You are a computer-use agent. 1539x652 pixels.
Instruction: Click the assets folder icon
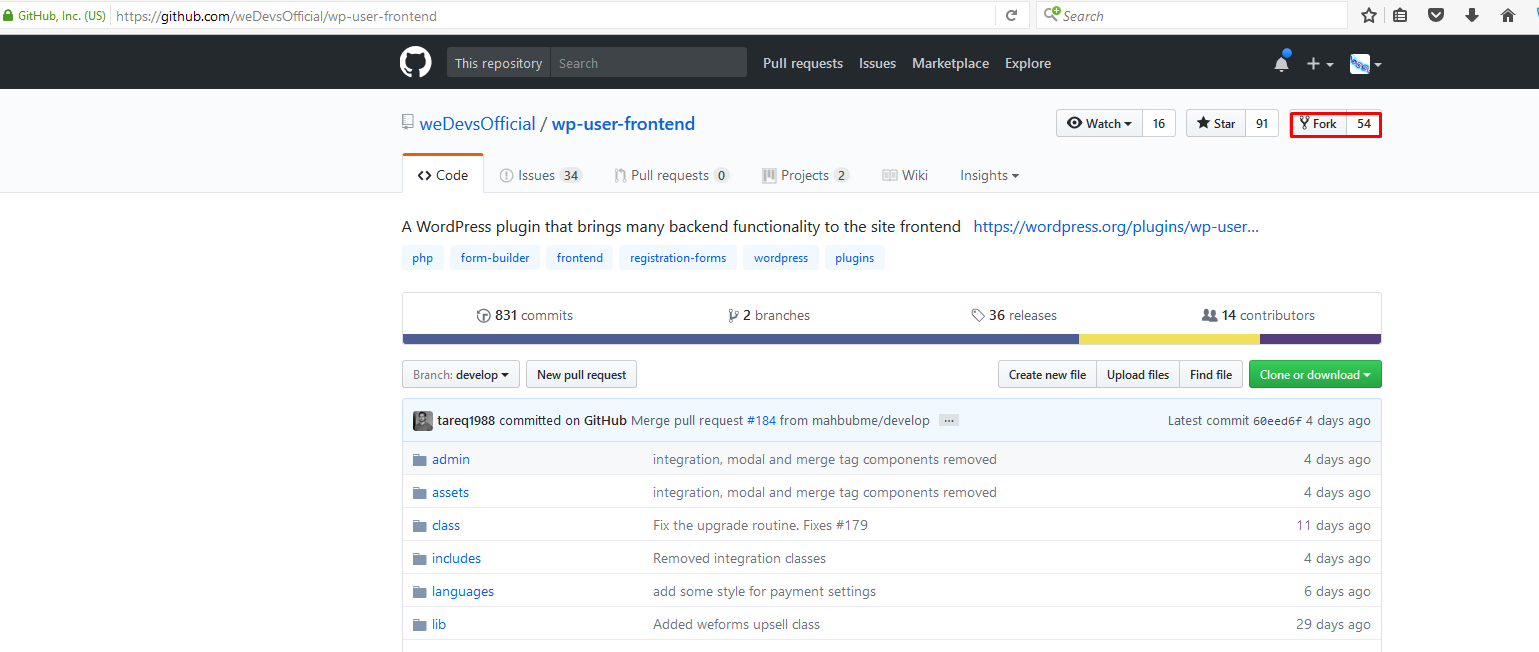click(x=420, y=493)
